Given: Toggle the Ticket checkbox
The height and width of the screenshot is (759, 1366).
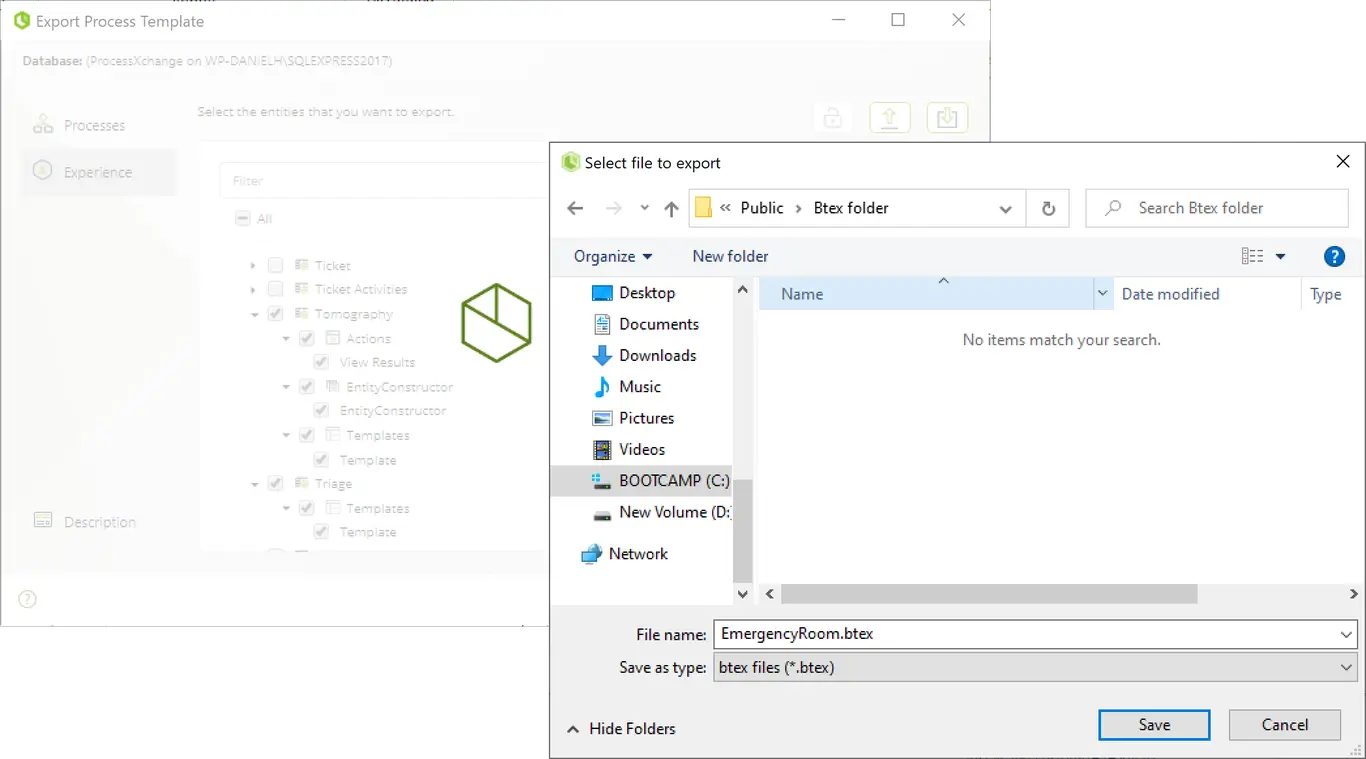Looking at the screenshot, I should pos(275,265).
